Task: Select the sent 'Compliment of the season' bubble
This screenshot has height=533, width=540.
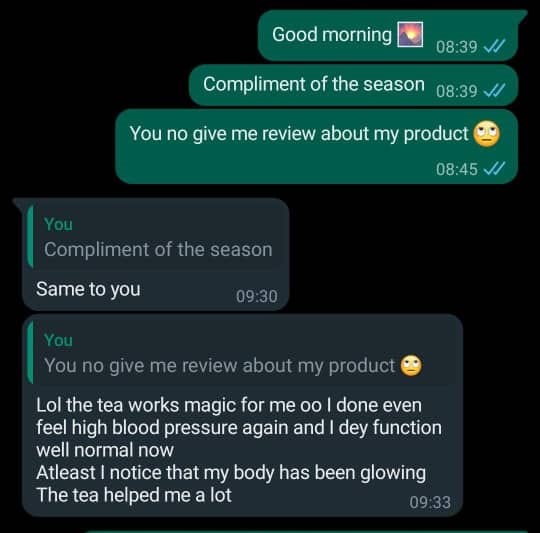Action: (353, 85)
